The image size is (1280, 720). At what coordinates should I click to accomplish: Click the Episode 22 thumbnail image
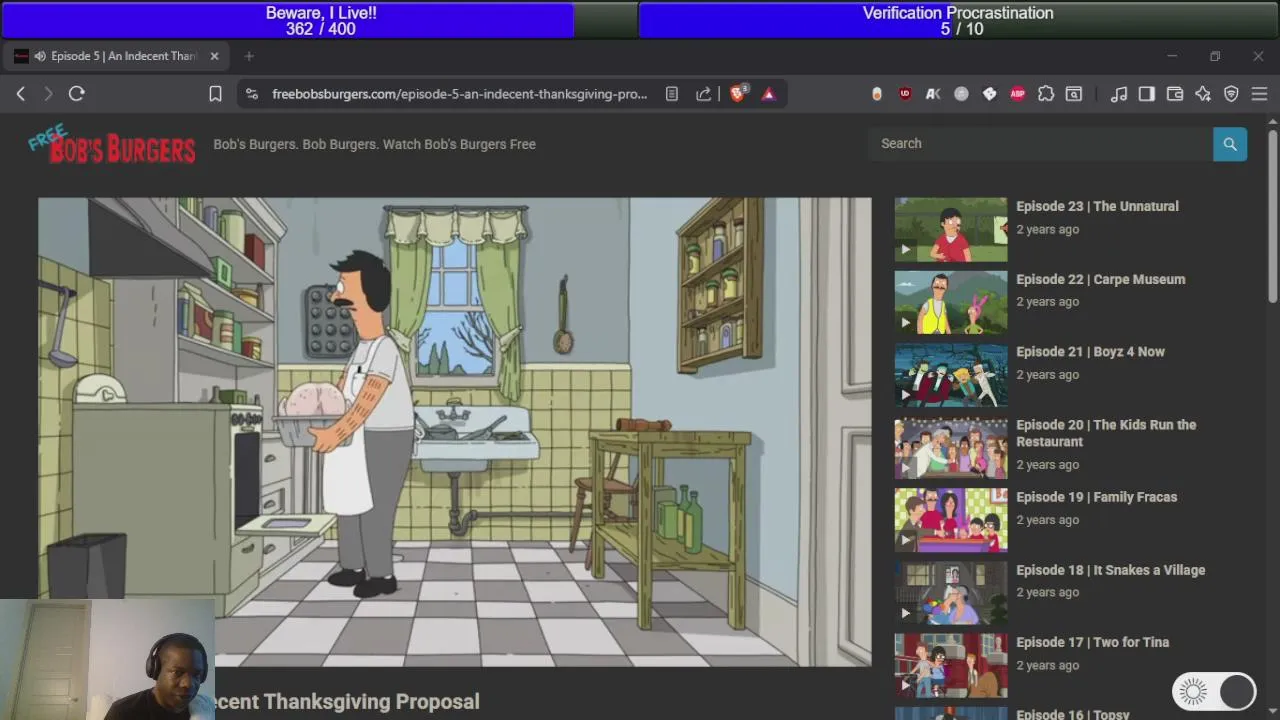pyautogui.click(x=951, y=302)
